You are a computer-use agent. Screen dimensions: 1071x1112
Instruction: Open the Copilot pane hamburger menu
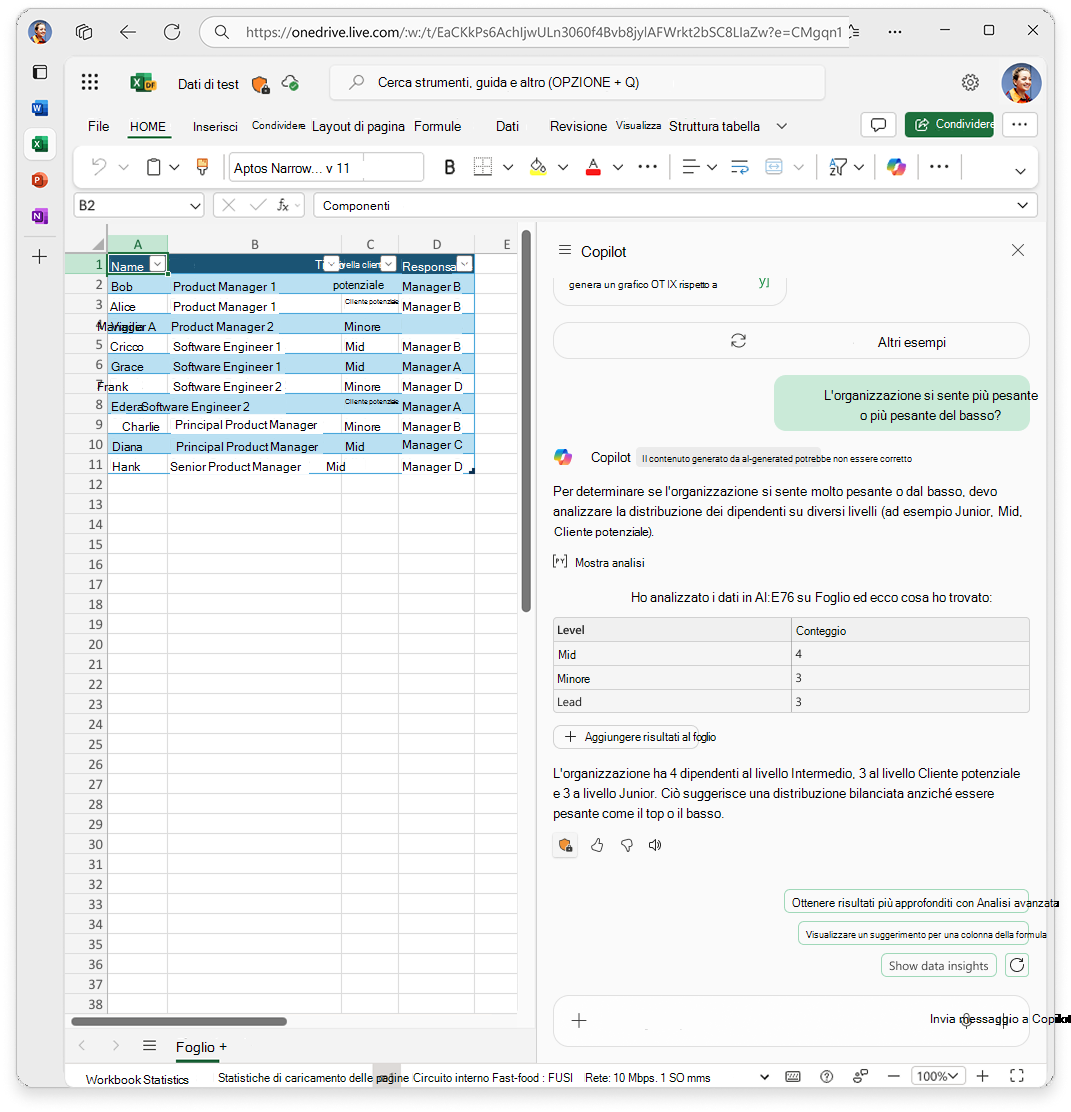[565, 250]
